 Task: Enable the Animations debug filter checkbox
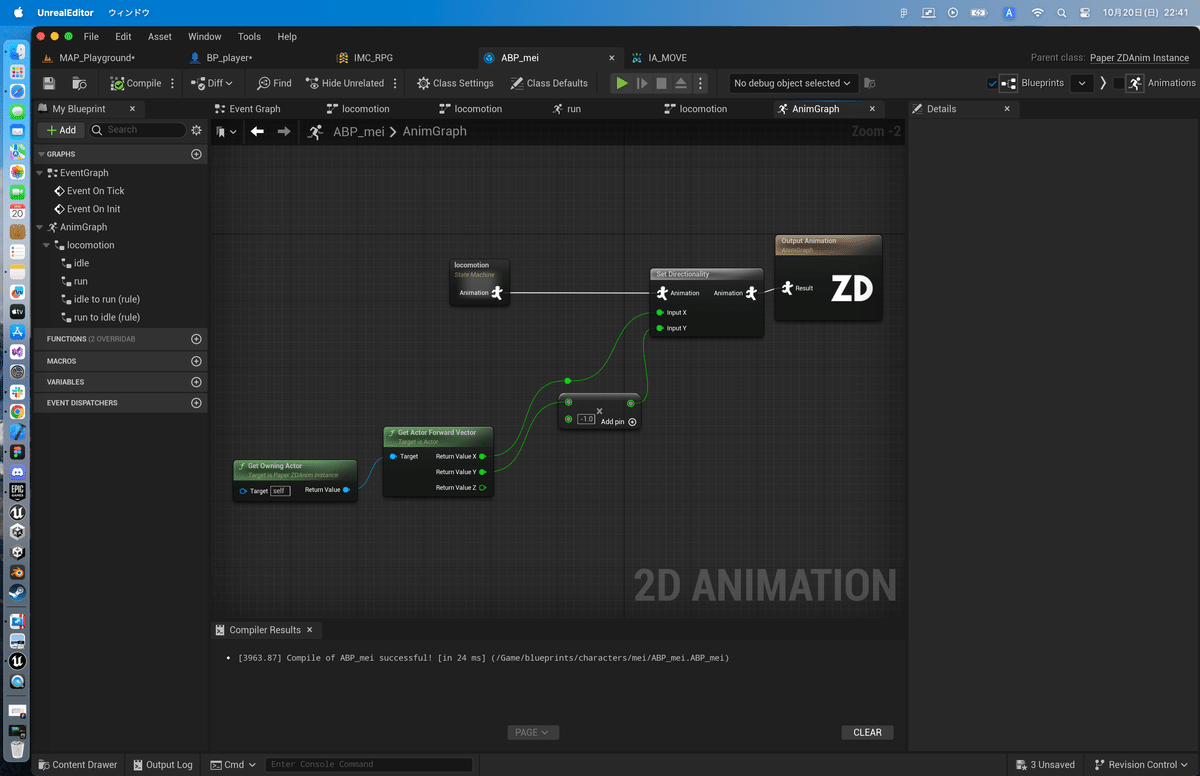coord(1117,83)
